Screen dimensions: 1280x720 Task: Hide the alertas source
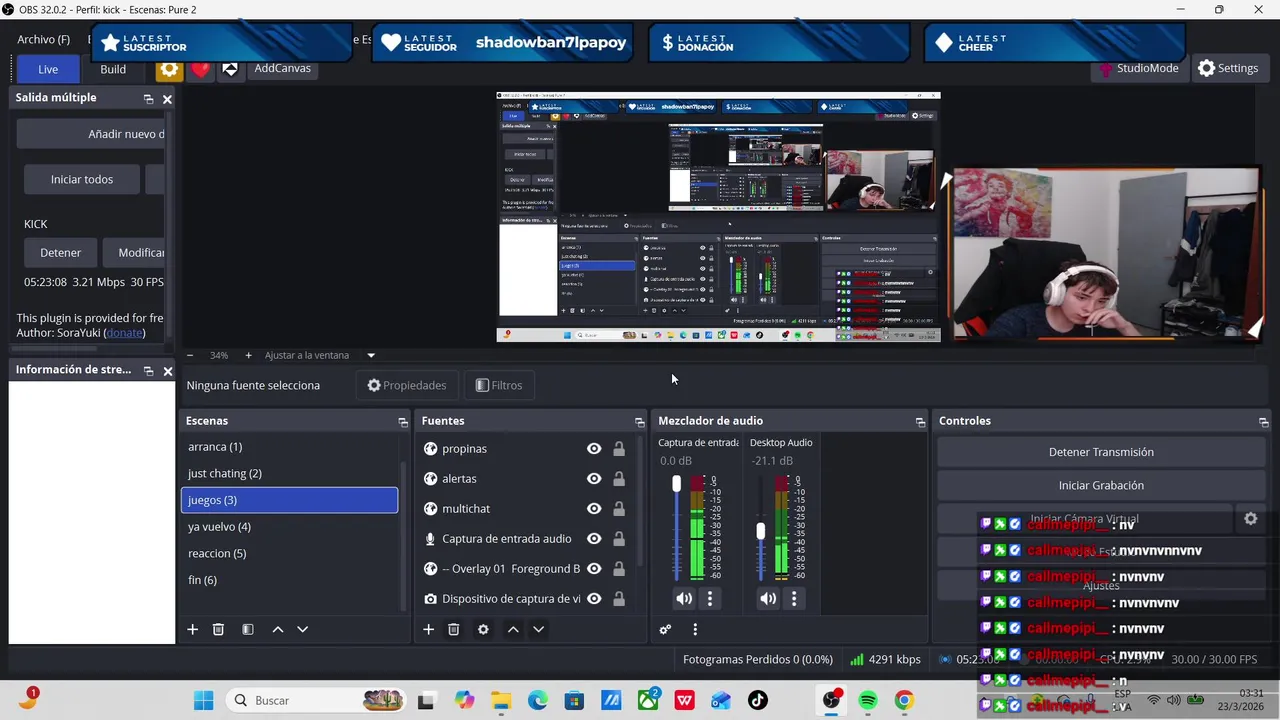594,479
